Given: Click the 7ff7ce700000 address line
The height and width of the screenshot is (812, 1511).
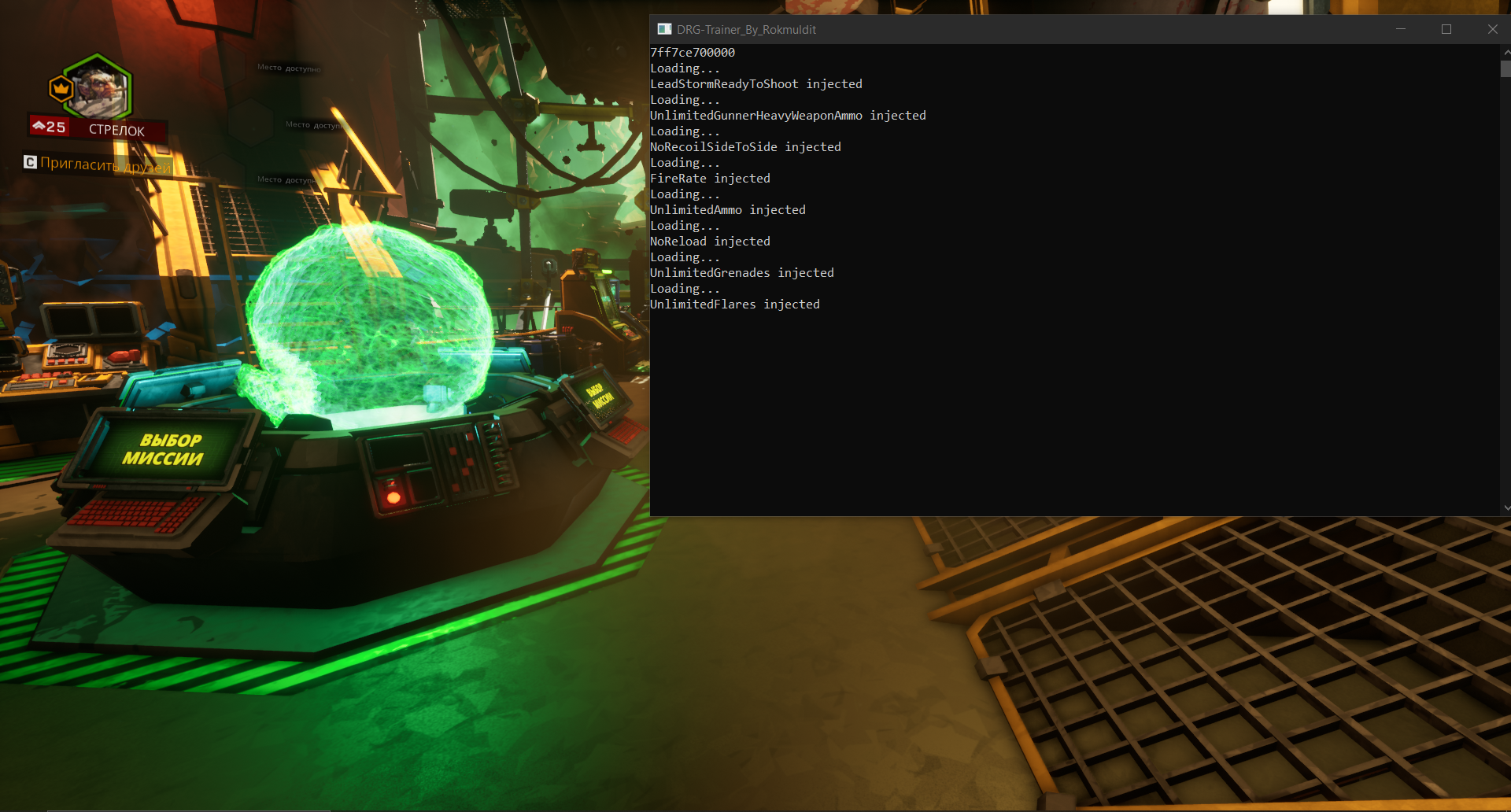Looking at the screenshot, I should 693,53.
